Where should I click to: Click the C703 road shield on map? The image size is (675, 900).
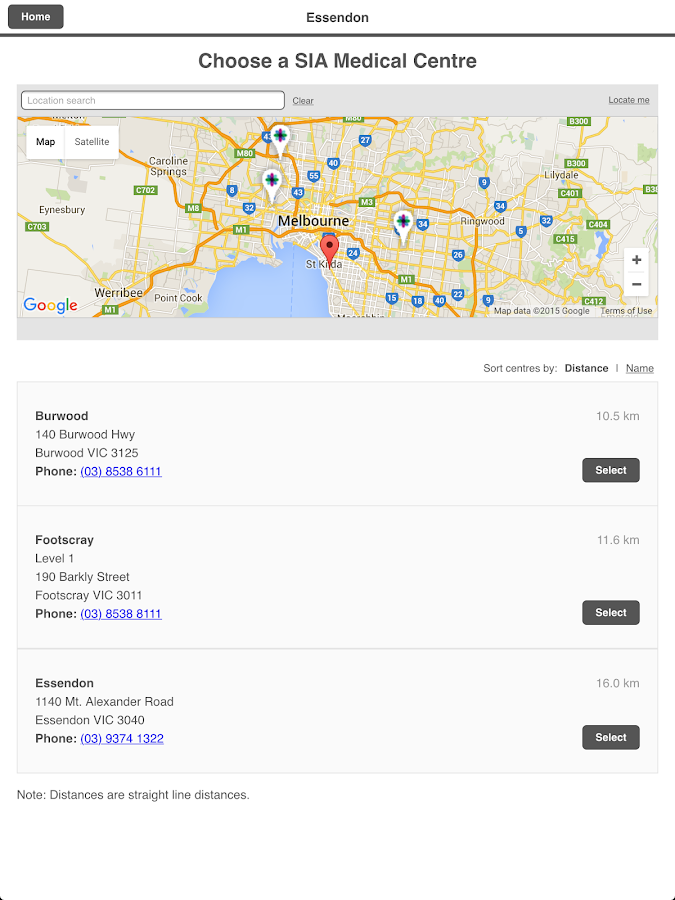pyautogui.click(x=37, y=227)
